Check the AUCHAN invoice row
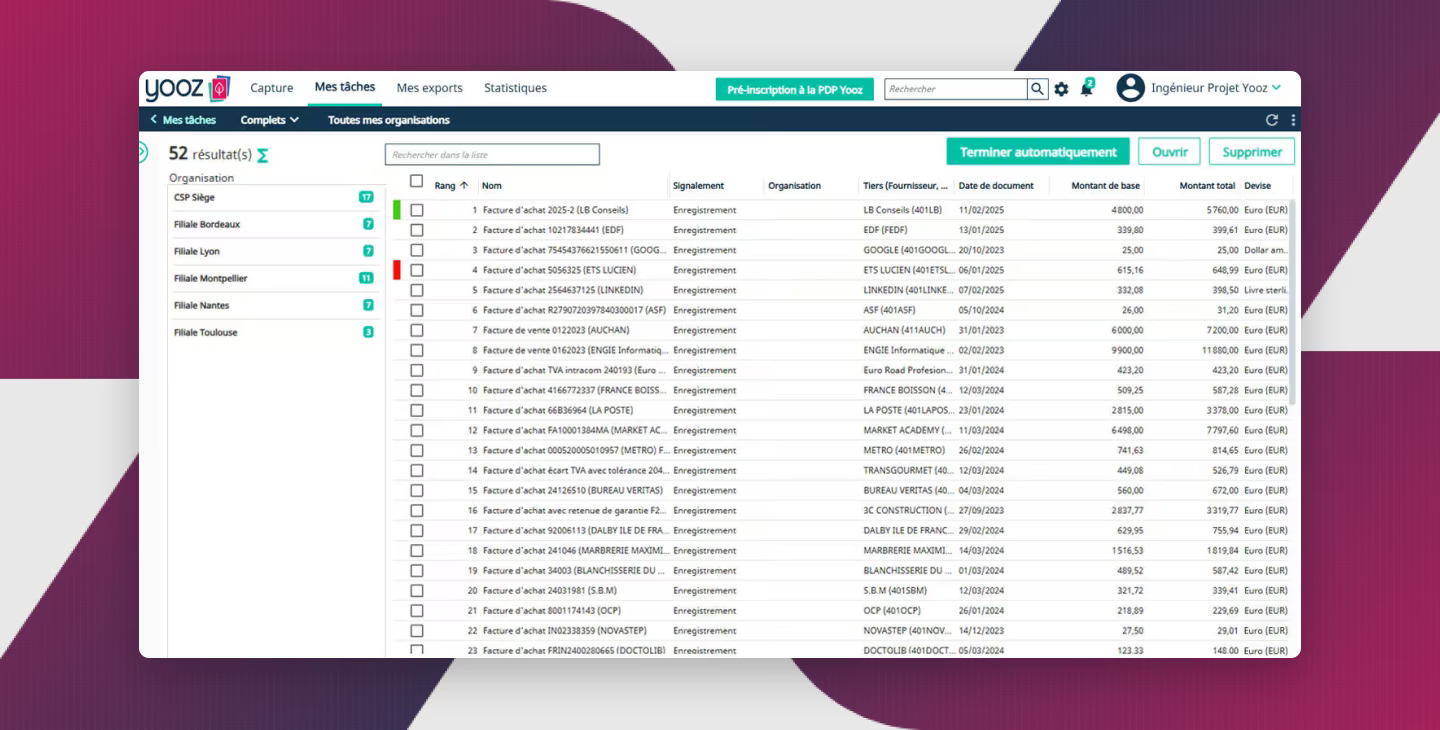1440x730 pixels. 417,330
